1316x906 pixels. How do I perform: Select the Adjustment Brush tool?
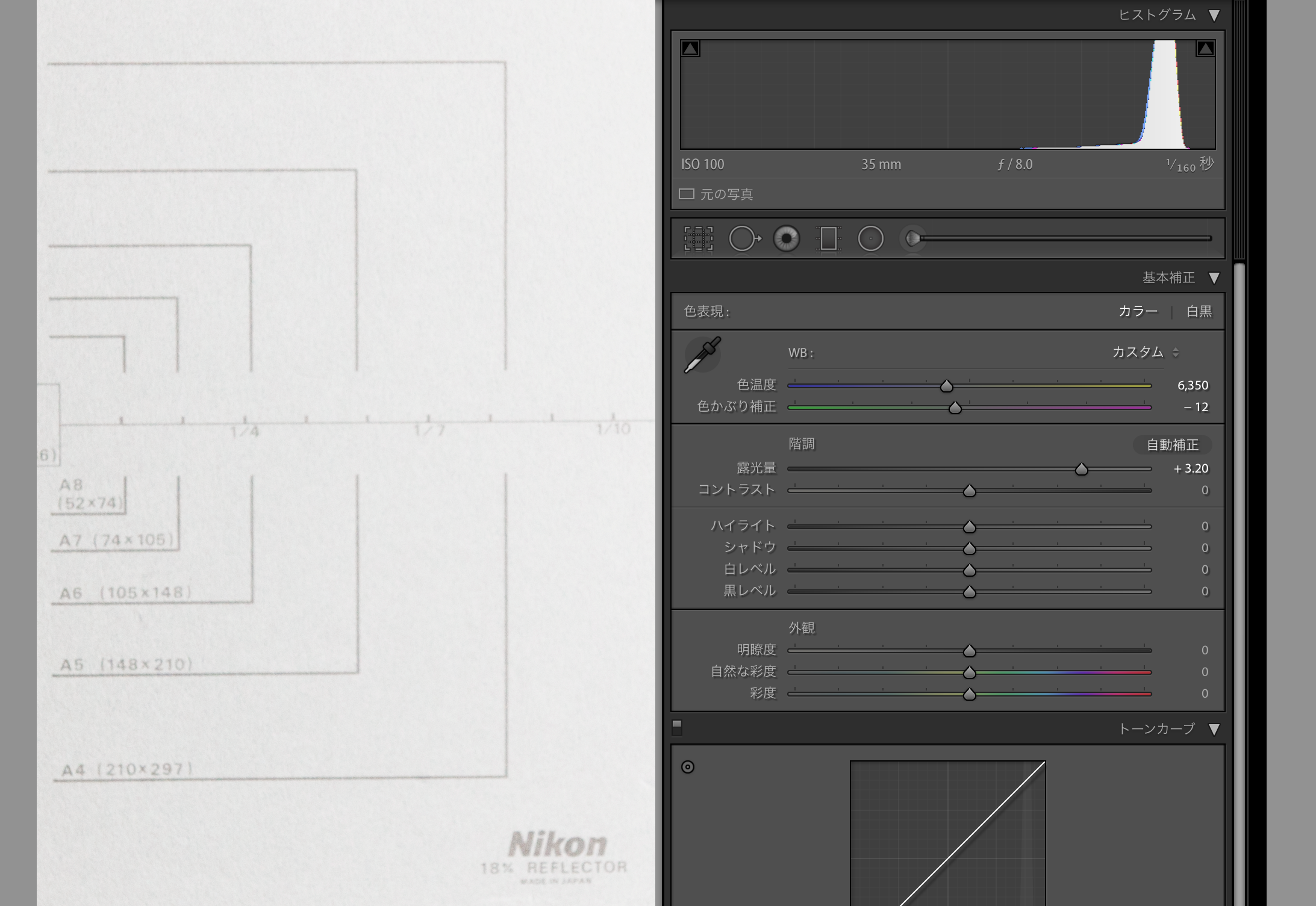pos(913,239)
